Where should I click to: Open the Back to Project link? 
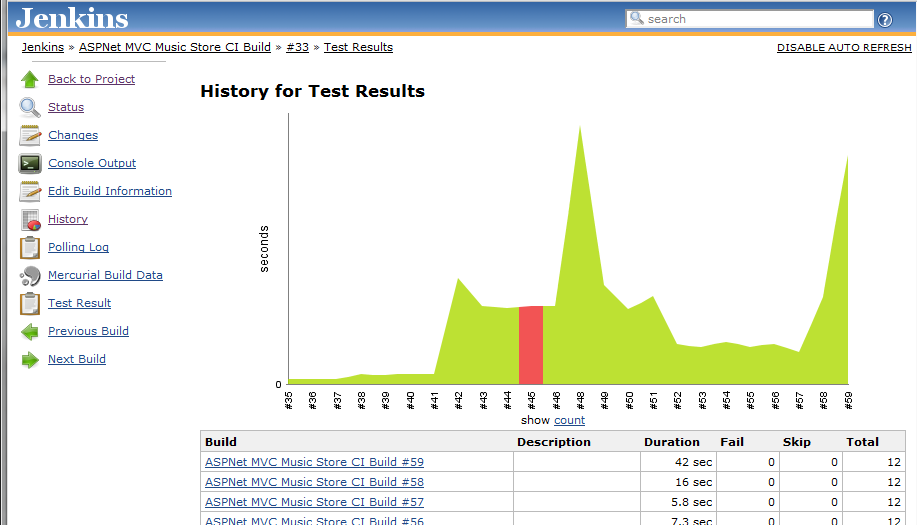click(91, 79)
